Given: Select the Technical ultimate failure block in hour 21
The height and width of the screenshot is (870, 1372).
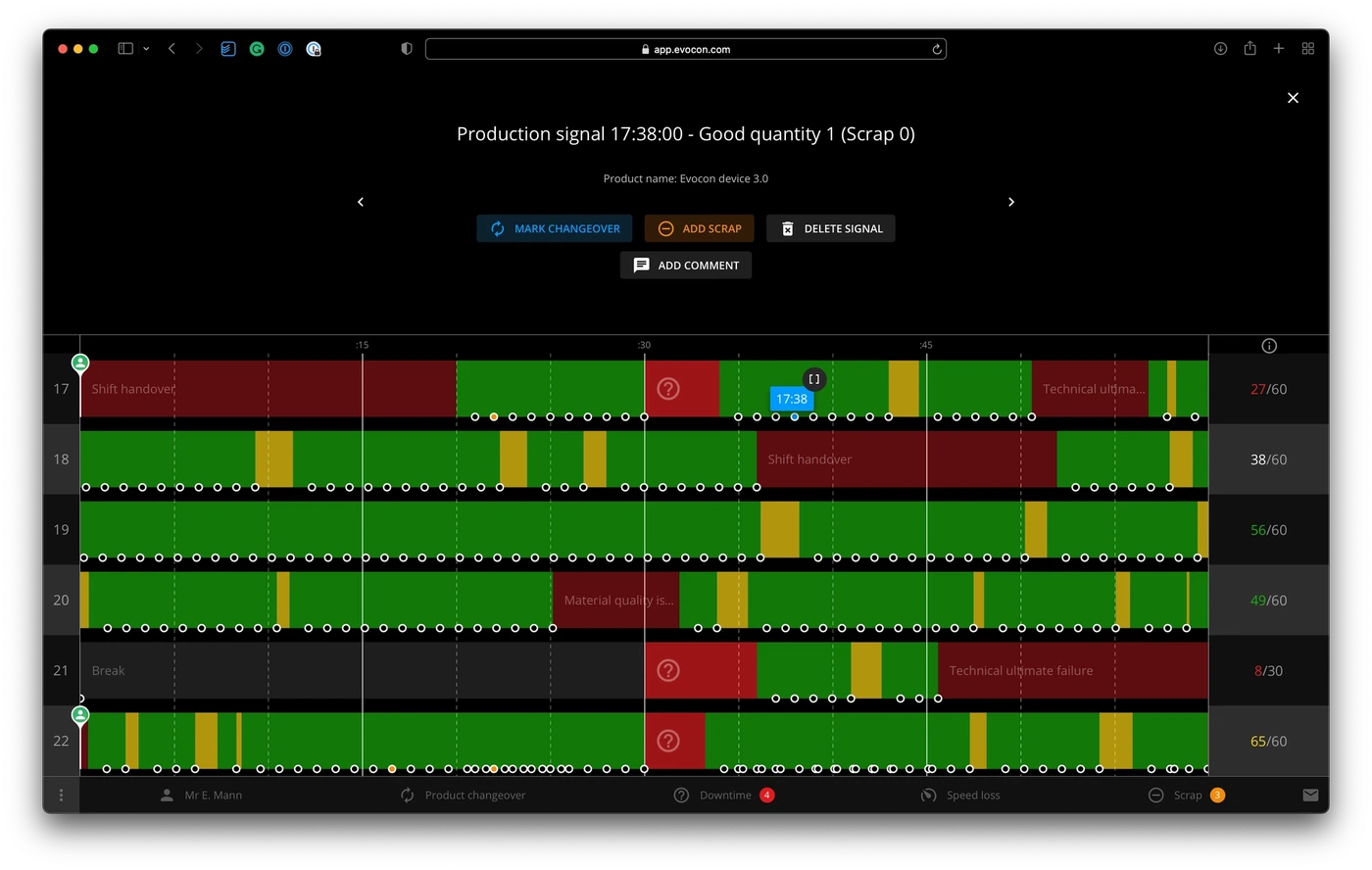Looking at the screenshot, I should 1073,671.
